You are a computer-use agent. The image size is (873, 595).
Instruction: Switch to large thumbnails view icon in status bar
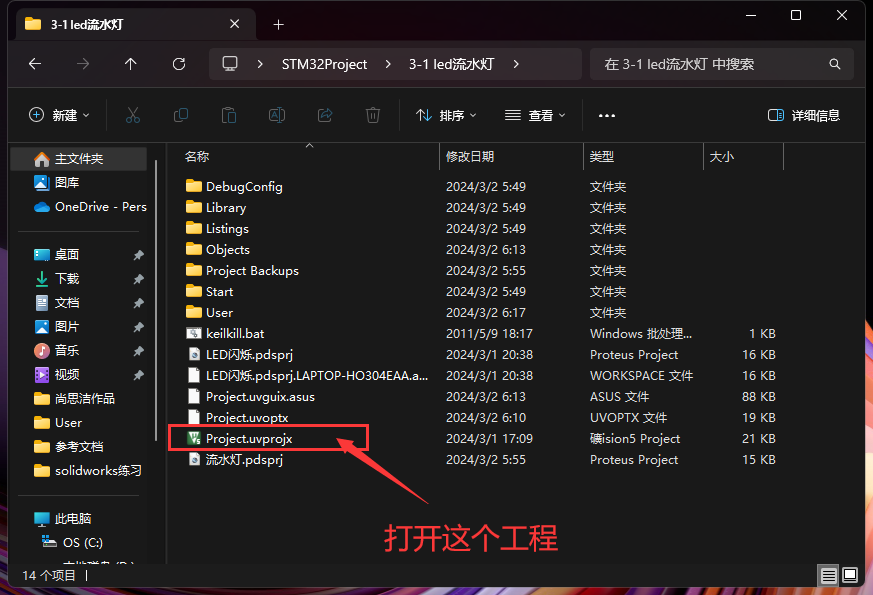(850, 575)
